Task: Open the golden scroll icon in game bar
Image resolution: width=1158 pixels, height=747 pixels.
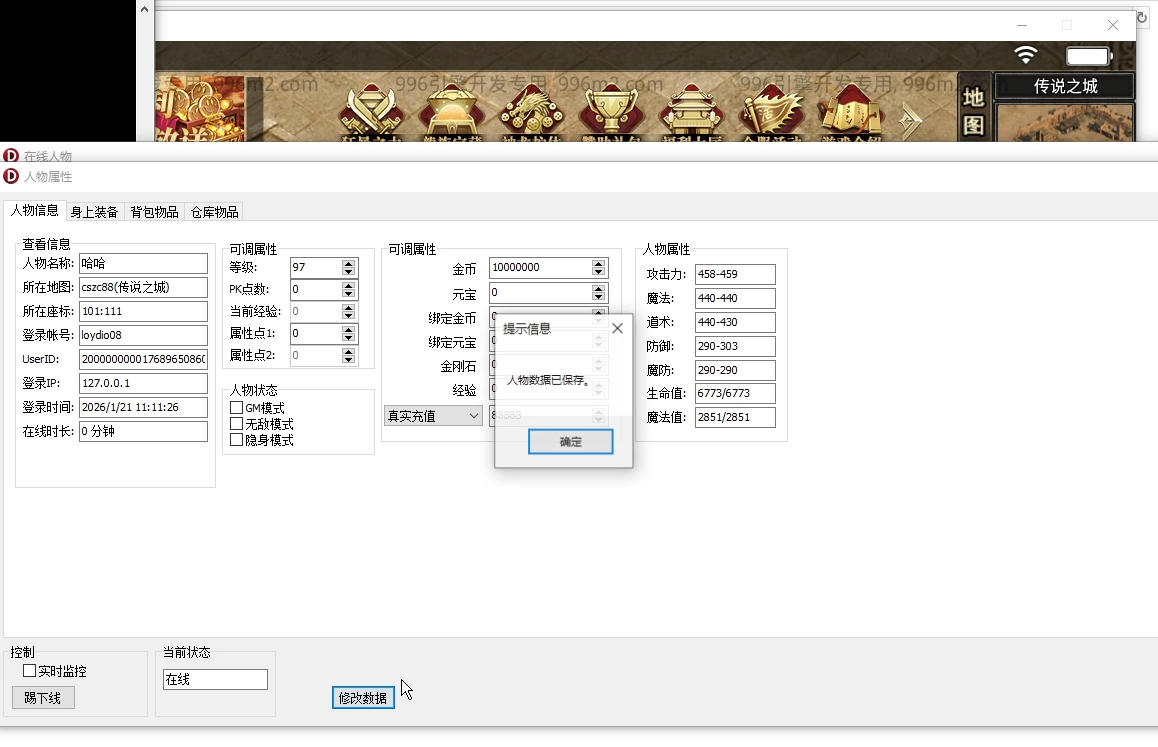Action: [850, 112]
